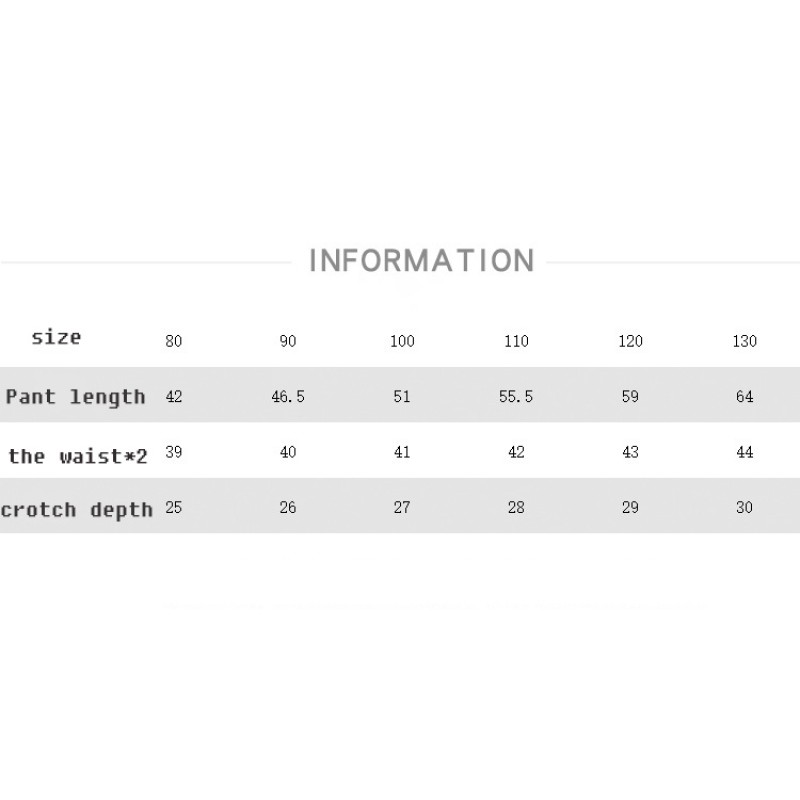
Task: Click crotch depth value 25
Action: pyautogui.click(x=174, y=507)
